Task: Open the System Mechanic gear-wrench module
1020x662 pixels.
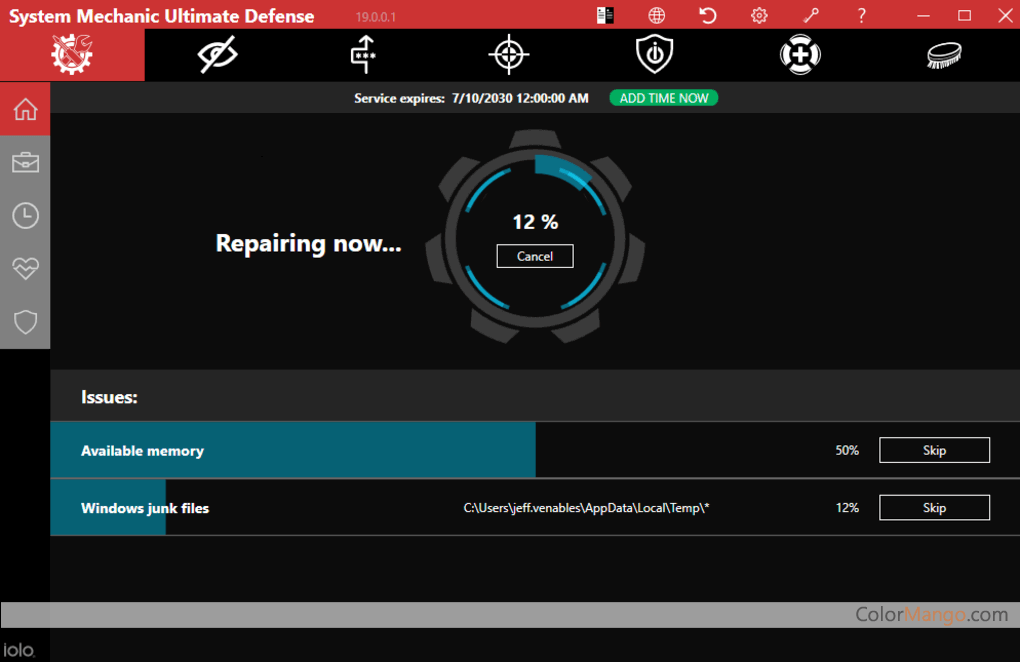Action: point(72,55)
